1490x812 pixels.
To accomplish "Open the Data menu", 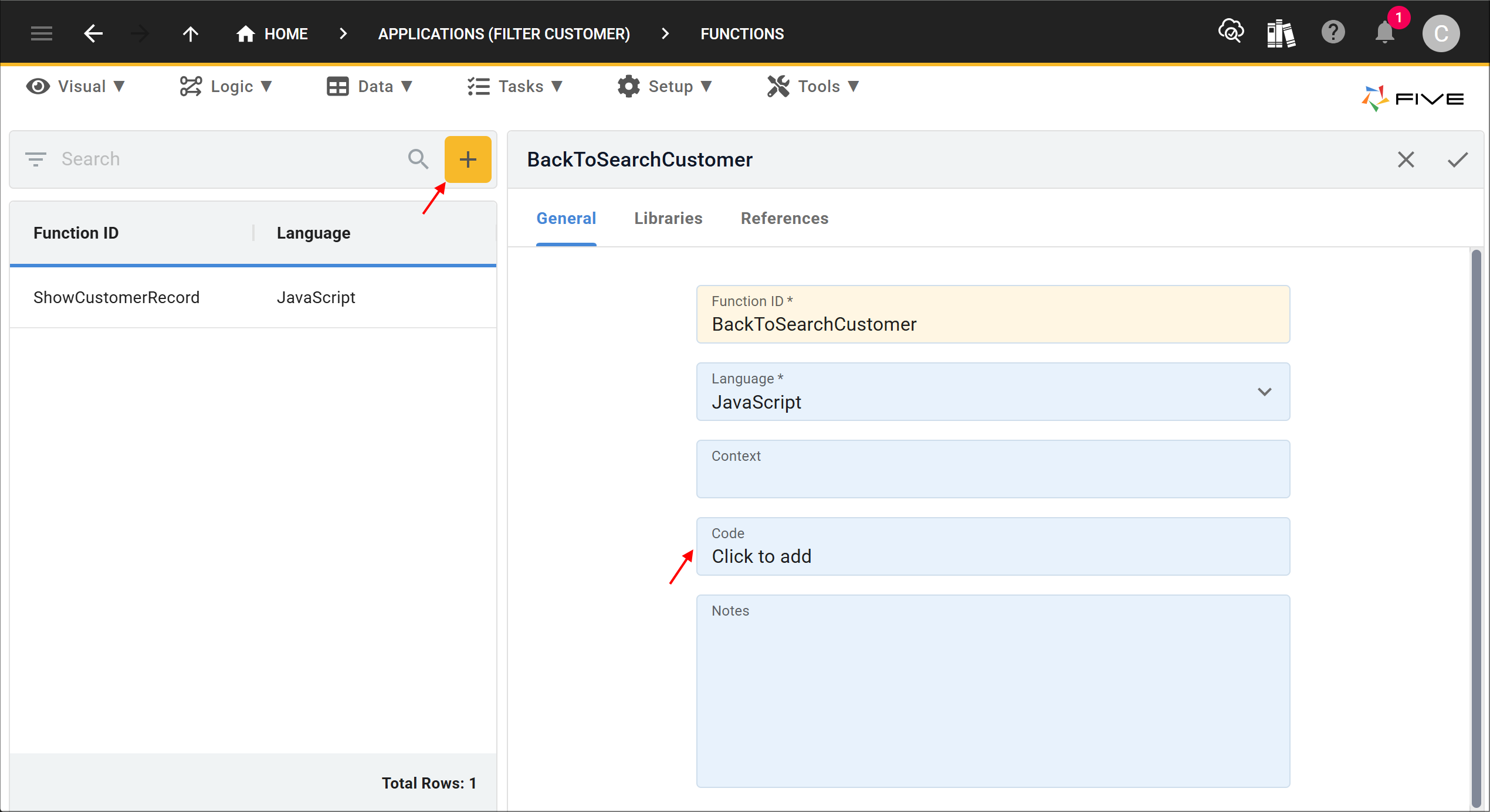I will click(370, 87).
